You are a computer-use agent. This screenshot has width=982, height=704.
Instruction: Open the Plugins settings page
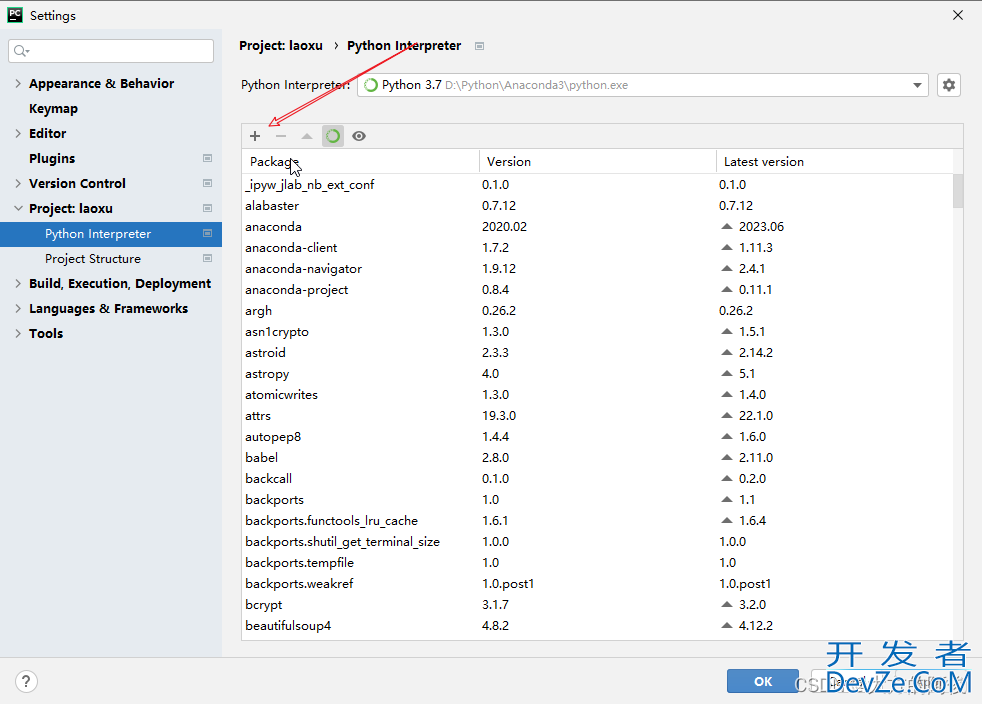52,158
